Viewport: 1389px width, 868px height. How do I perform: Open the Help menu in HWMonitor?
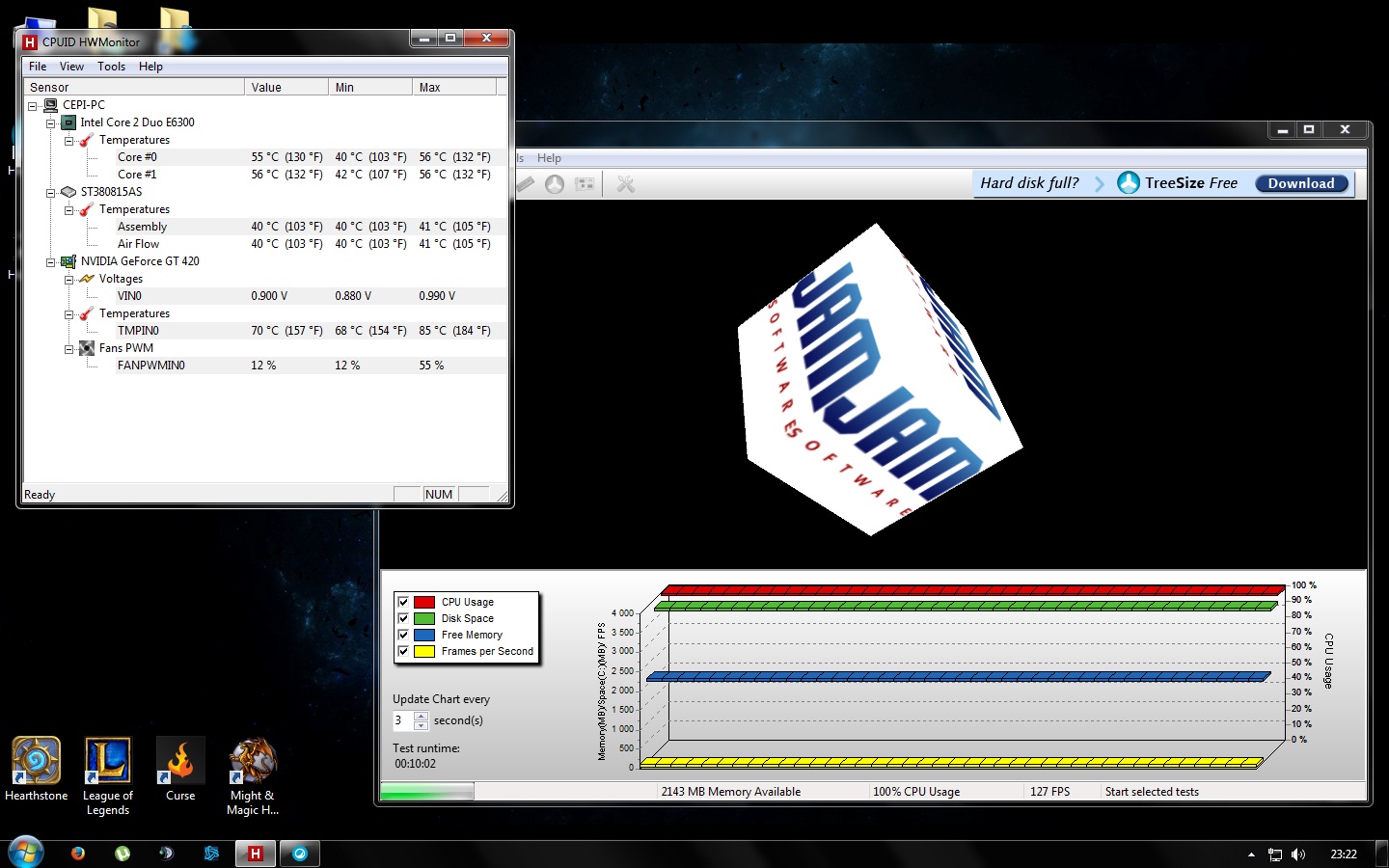(150, 67)
